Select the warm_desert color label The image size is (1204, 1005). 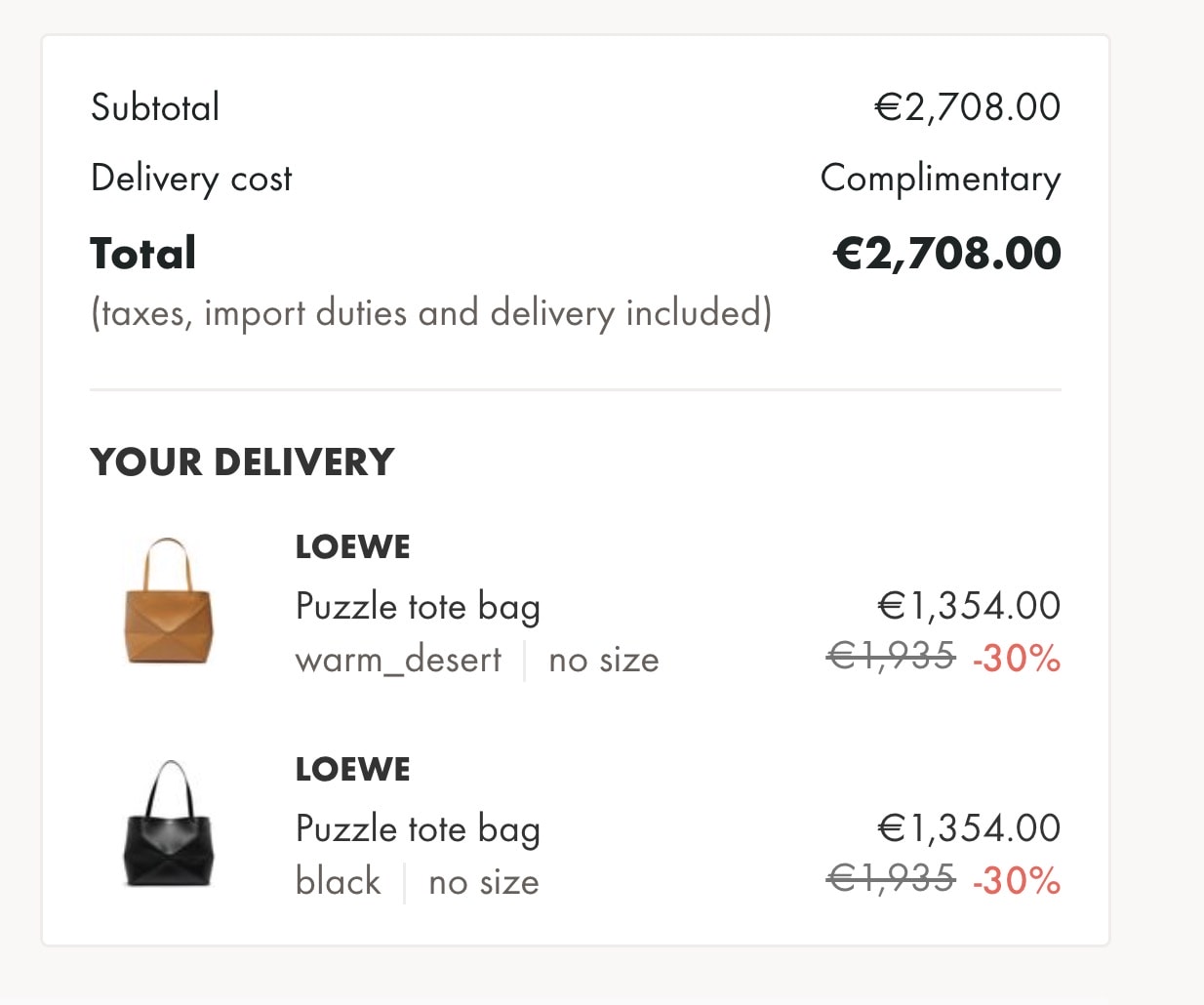coord(398,661)
